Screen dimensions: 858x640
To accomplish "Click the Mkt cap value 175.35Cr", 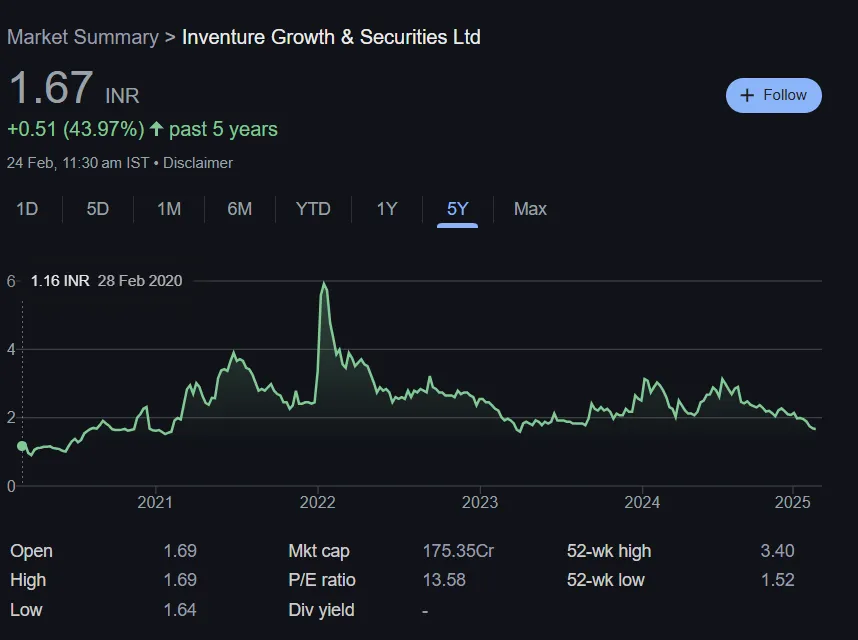I will [x=458, y=551].
